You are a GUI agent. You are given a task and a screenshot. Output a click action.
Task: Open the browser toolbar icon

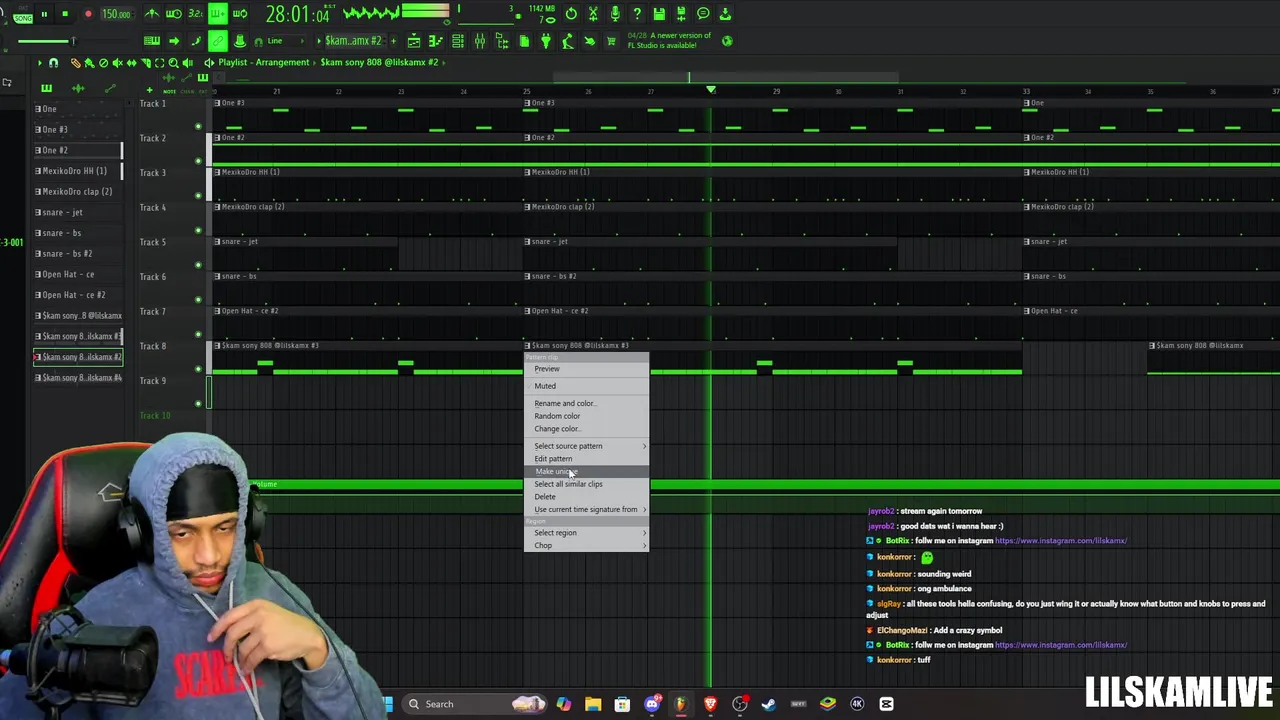502,41
